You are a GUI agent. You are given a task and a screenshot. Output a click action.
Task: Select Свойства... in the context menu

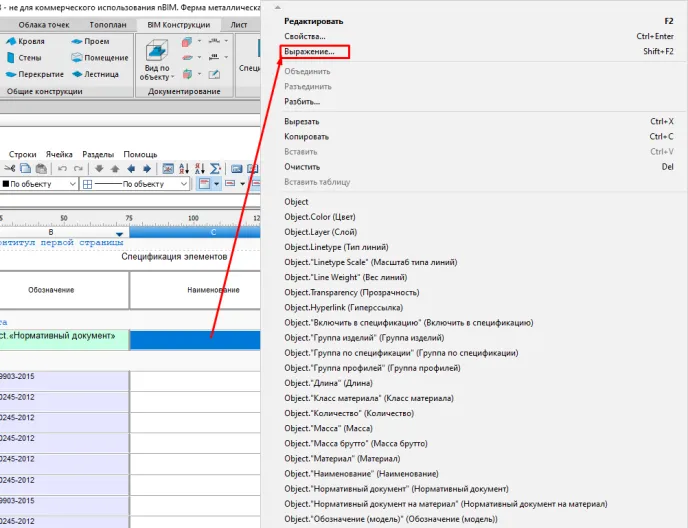tap(304, 36)
